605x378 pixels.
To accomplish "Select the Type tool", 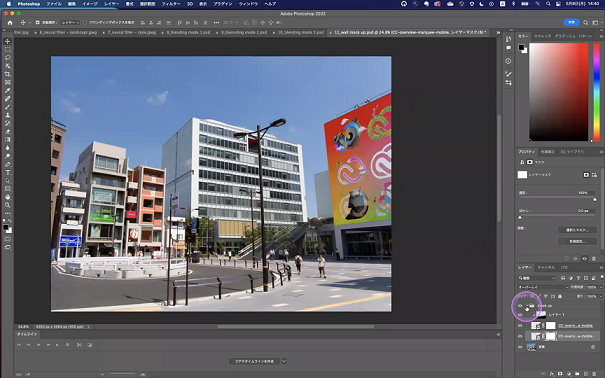I will pos(8,172).
